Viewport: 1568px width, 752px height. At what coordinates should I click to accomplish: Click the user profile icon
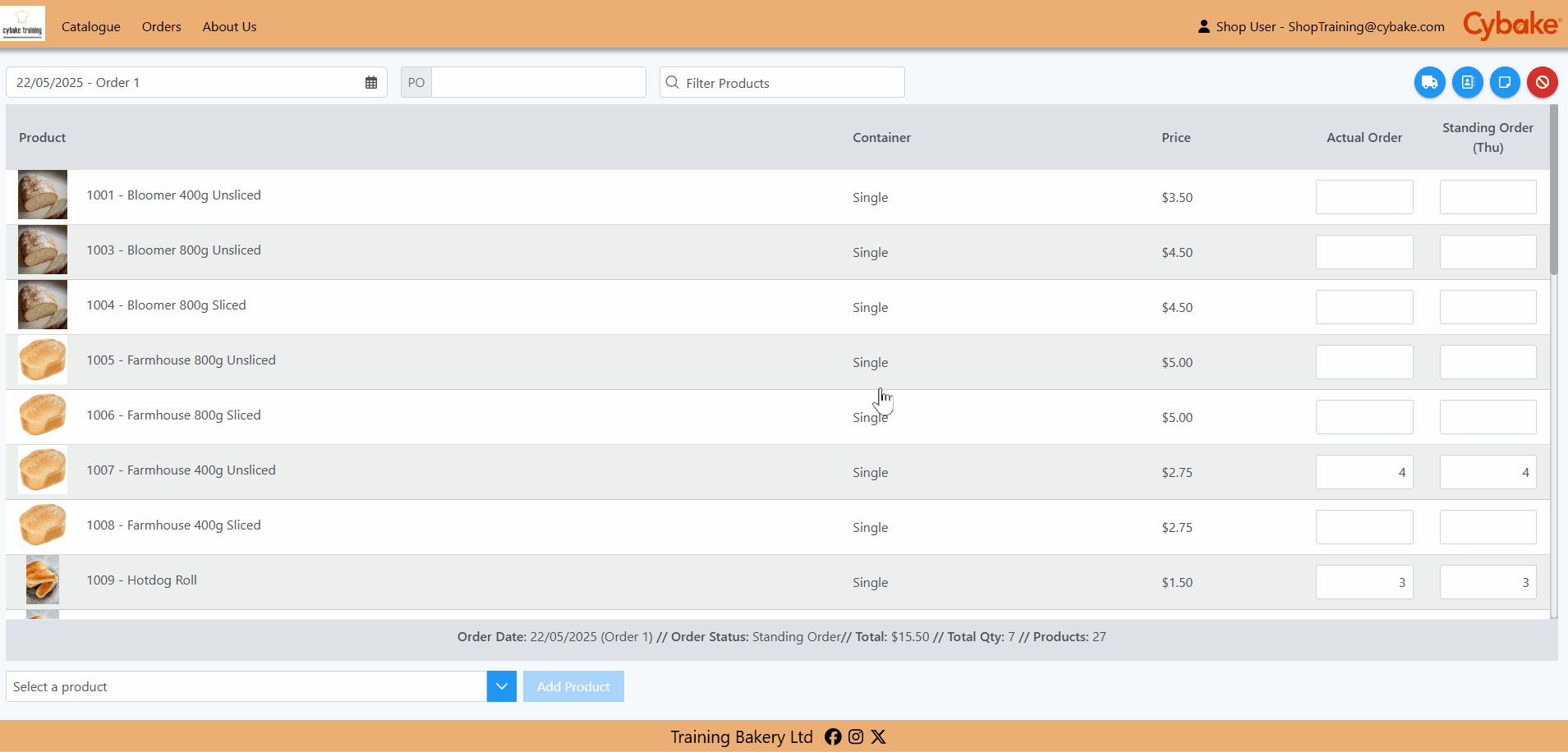[1203, 26]
